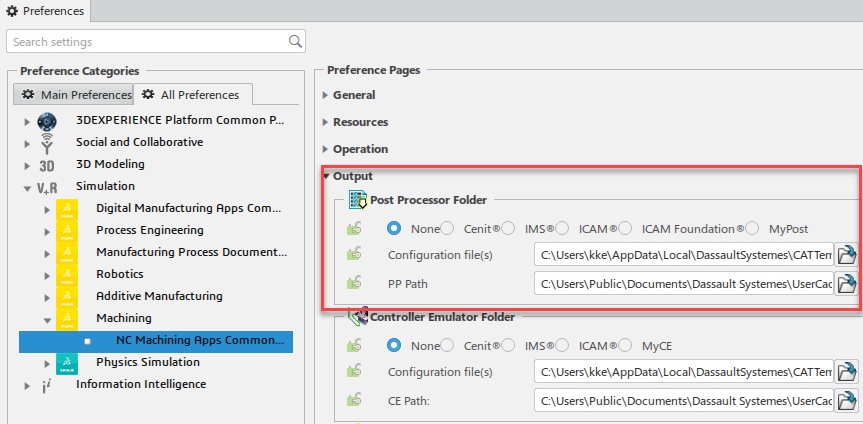This screenshot has height=424, width=863.
Task: Select ICAM controller emulator option
Action: pos(562,346)
